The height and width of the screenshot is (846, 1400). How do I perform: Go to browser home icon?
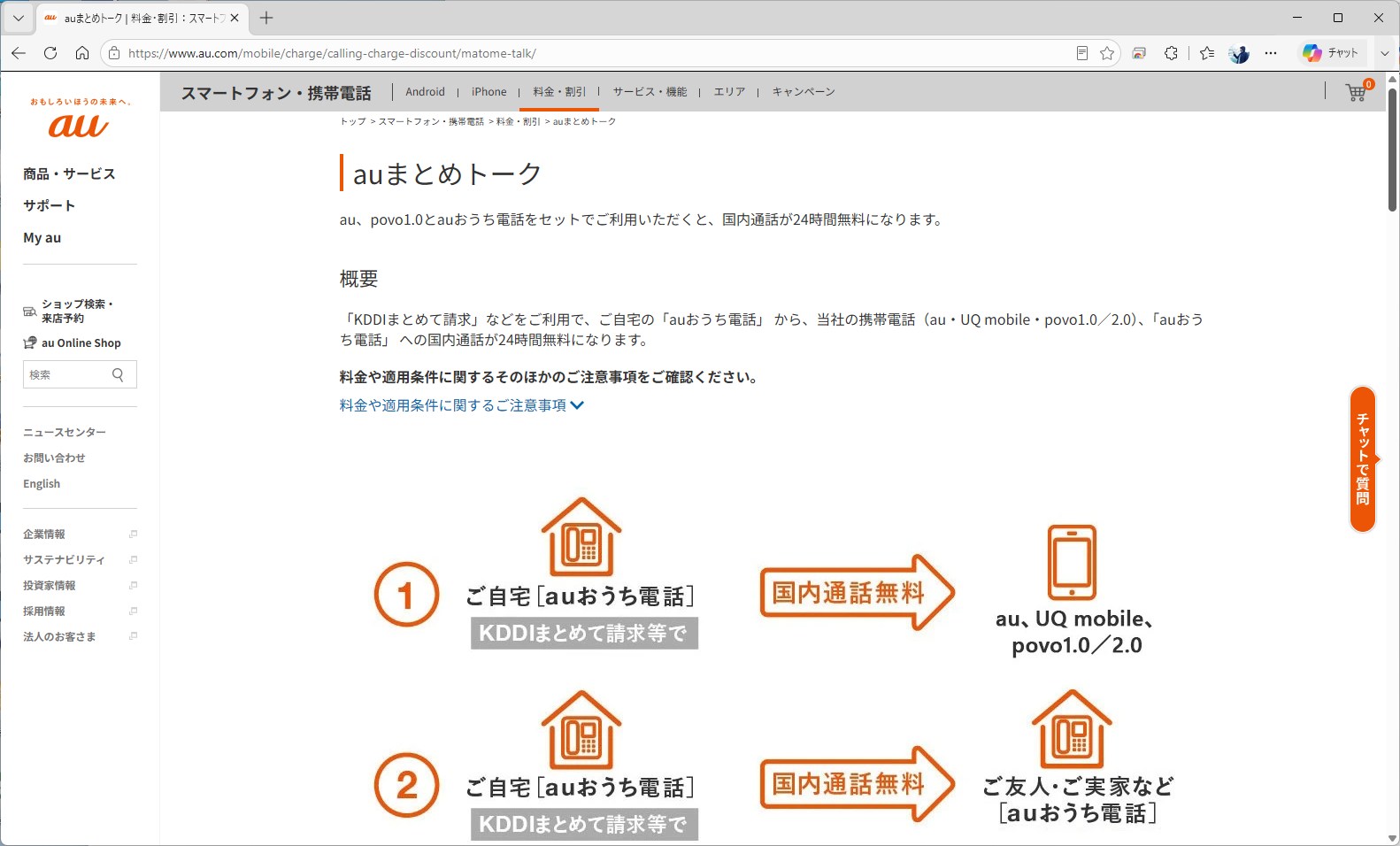tap(82, 53)
